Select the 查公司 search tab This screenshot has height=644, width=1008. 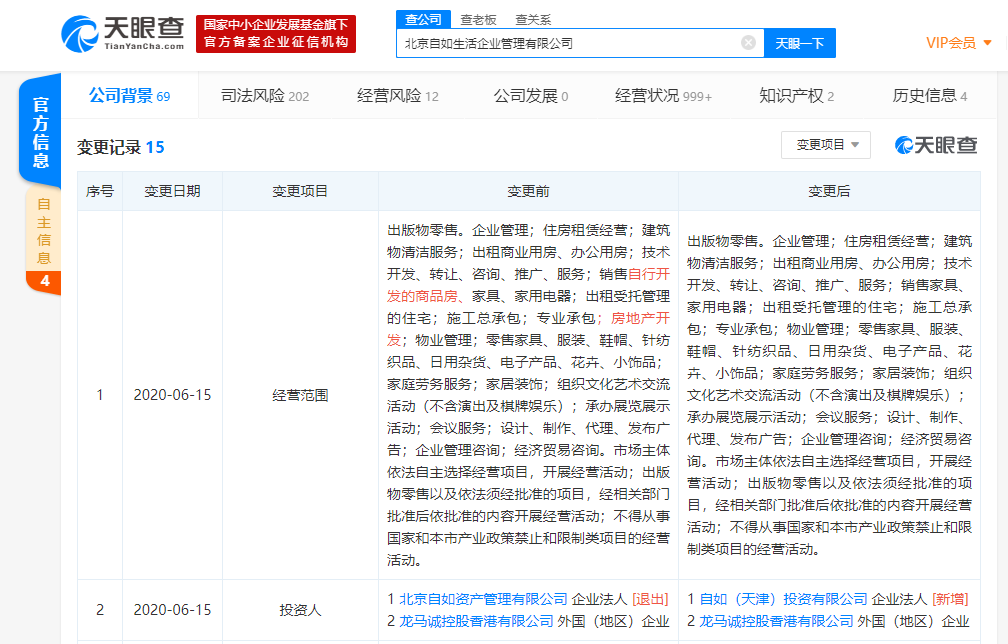pyautogui.click(x=424, y=19)
